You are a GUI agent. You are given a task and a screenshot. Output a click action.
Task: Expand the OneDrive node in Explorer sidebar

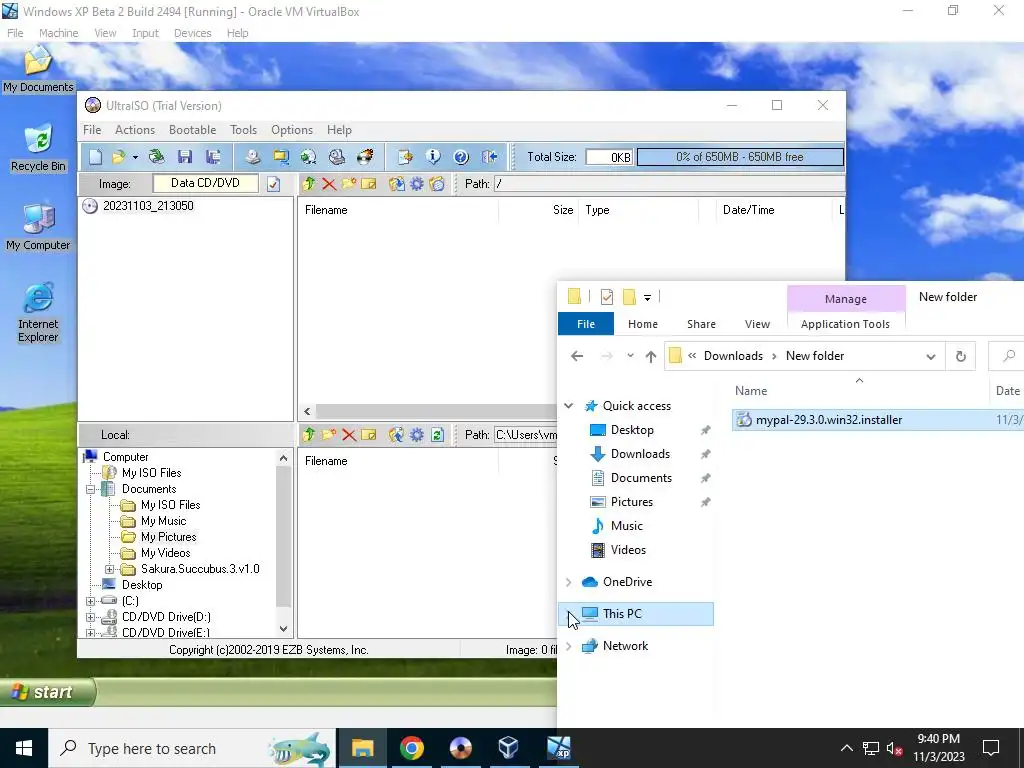coord(569,582)
